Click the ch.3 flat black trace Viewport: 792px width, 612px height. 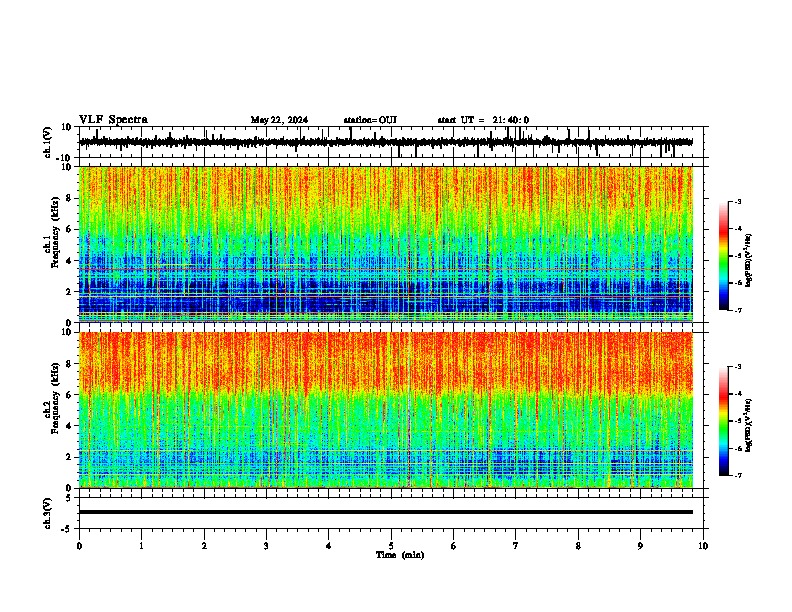point(386,512)
